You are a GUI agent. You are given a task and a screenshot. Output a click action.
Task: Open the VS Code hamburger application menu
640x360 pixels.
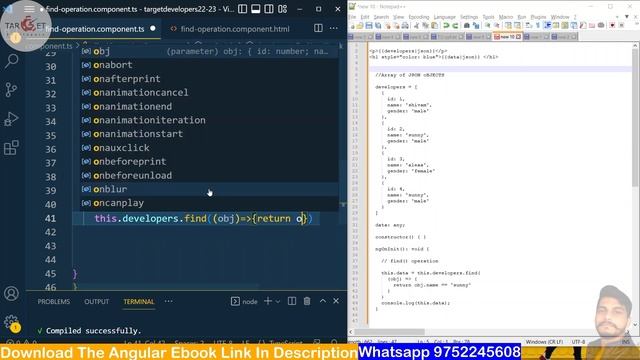(29, 9)
